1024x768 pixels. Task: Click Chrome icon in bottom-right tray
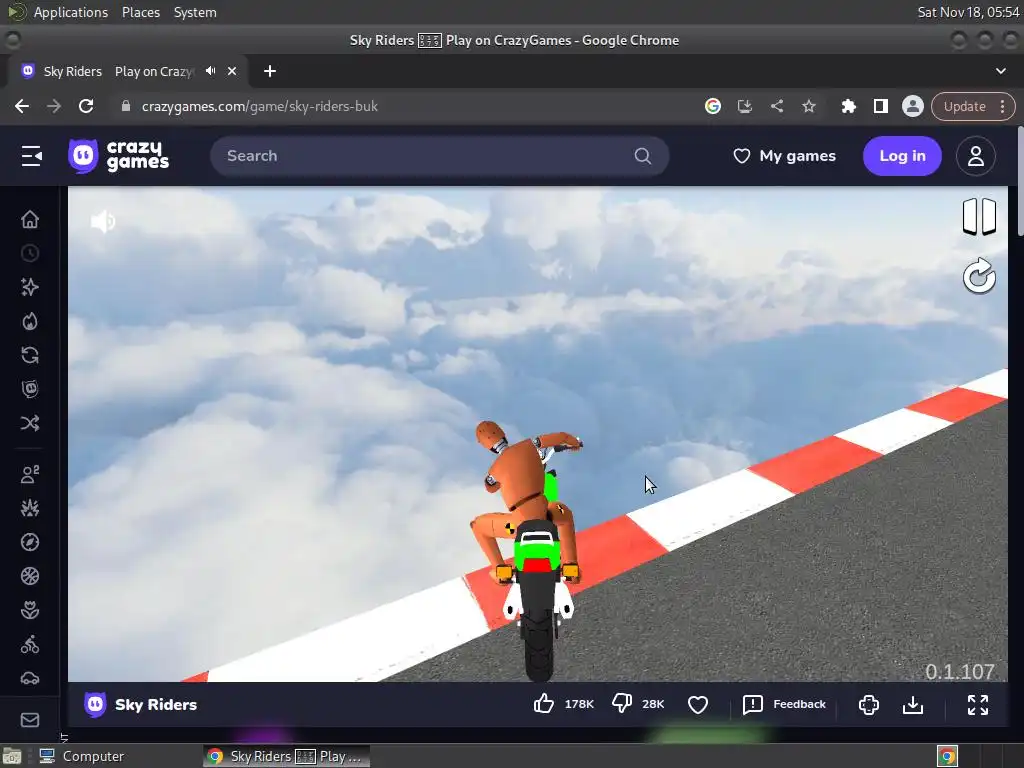point(947,756)
